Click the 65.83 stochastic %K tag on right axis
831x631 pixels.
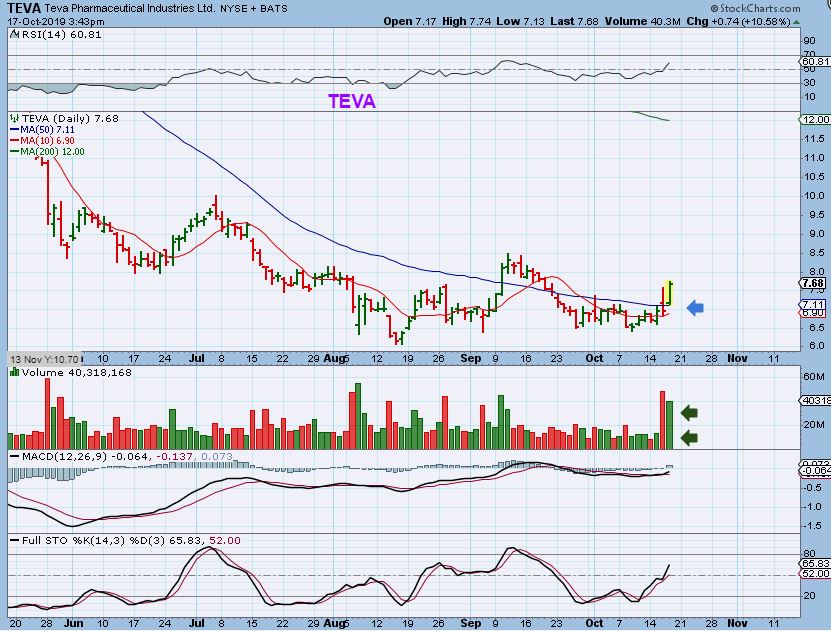point(816,564)
